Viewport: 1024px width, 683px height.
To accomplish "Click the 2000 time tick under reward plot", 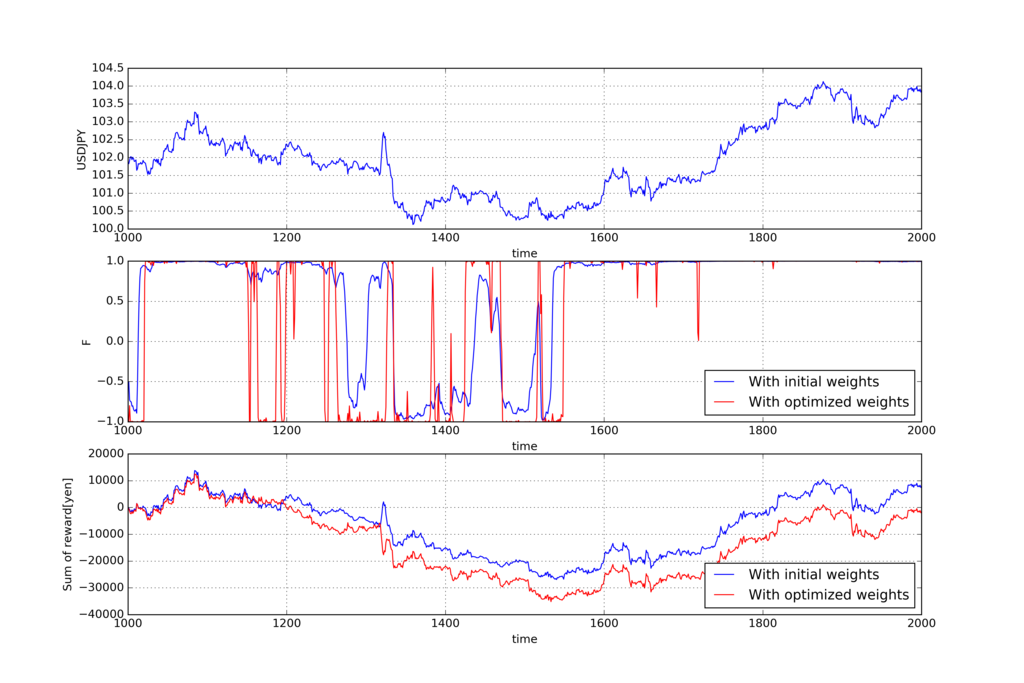I will click(x=921, y=623).
